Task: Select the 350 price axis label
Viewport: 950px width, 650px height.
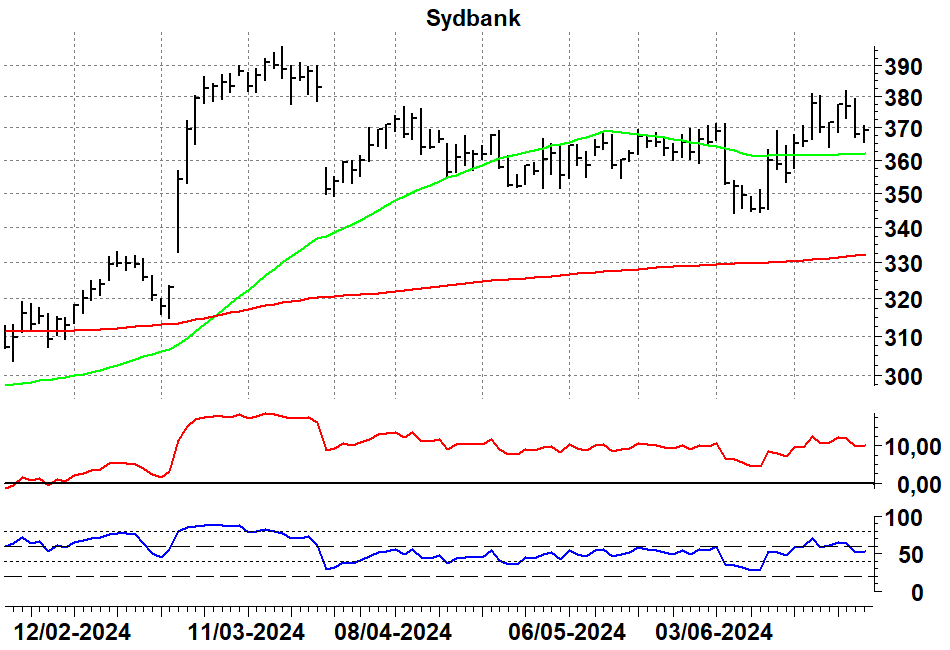Action: pos(903,195)
